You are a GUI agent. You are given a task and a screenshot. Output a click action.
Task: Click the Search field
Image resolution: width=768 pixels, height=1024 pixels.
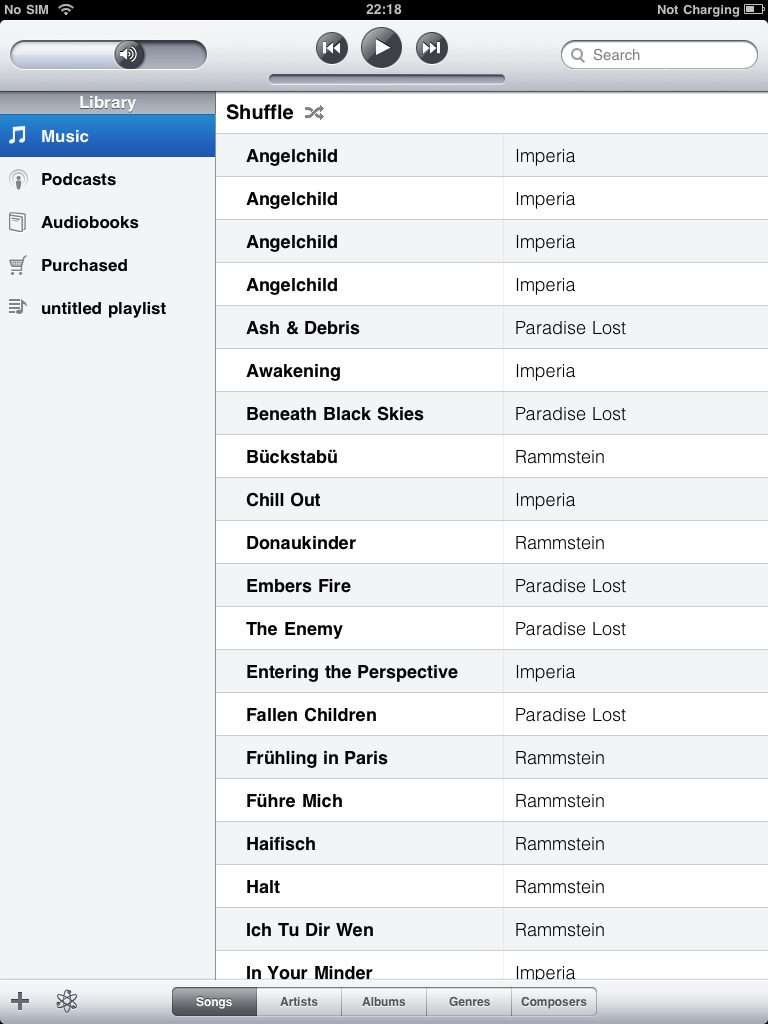tap(659, 55)
